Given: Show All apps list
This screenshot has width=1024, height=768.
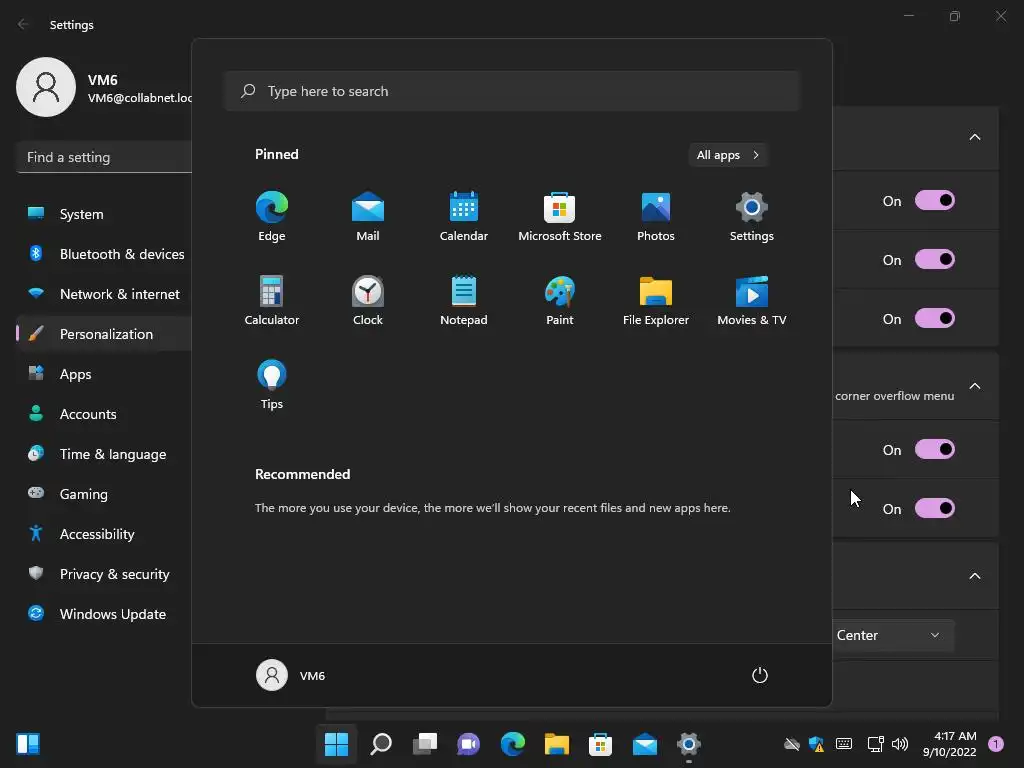Looking at the screenshot, I should [x=728, y=155].
